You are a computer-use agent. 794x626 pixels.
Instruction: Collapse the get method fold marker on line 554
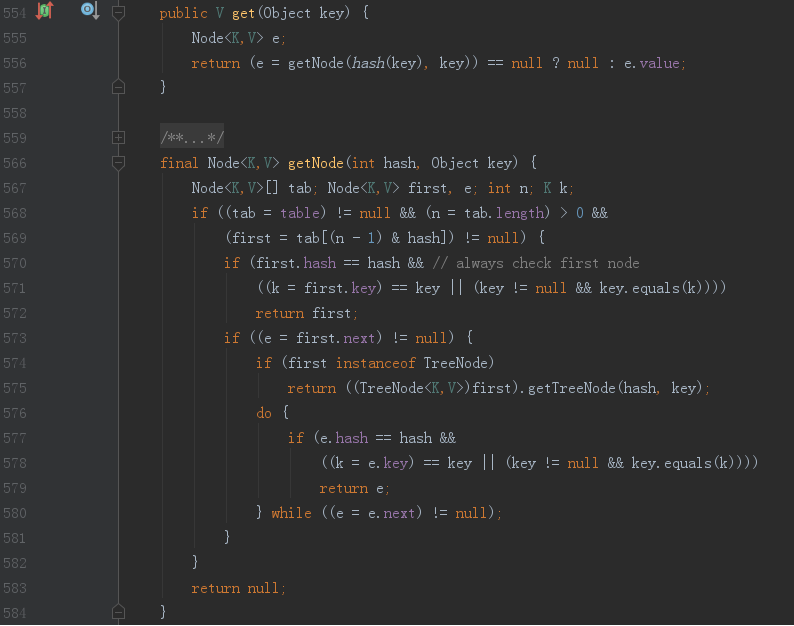click(x=118, y=13)
